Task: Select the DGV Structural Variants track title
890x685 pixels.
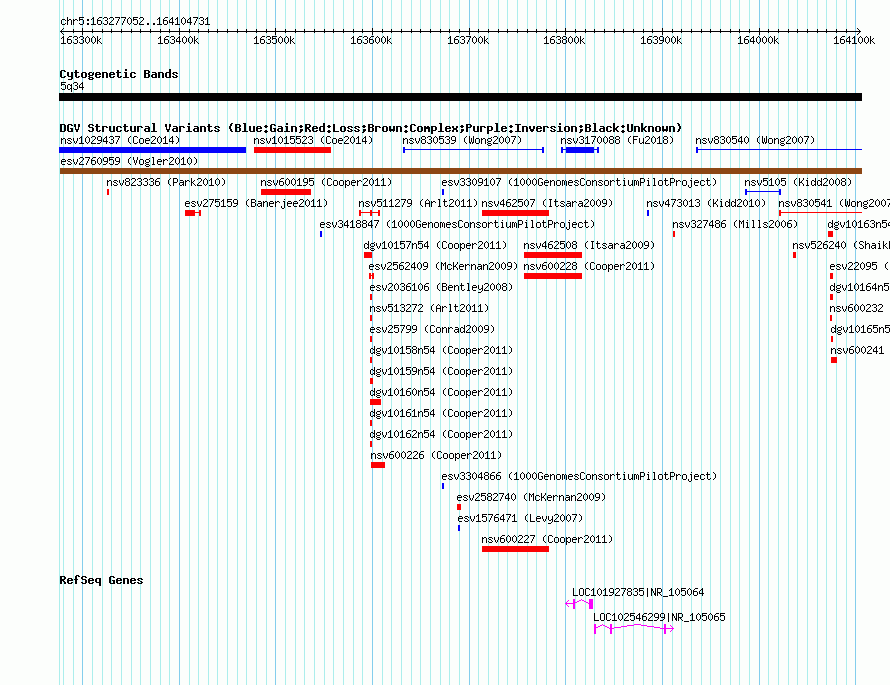Action: point(371,128)
